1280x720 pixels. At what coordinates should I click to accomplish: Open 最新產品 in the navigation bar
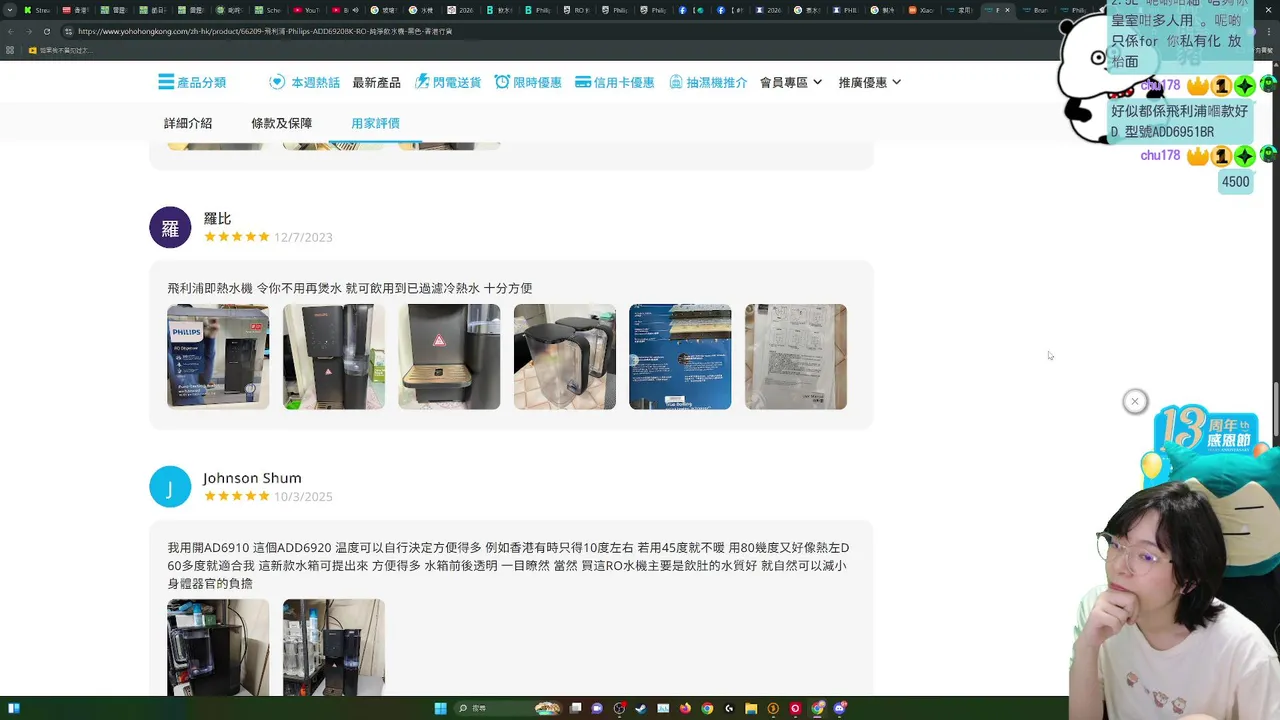point(376,82)
